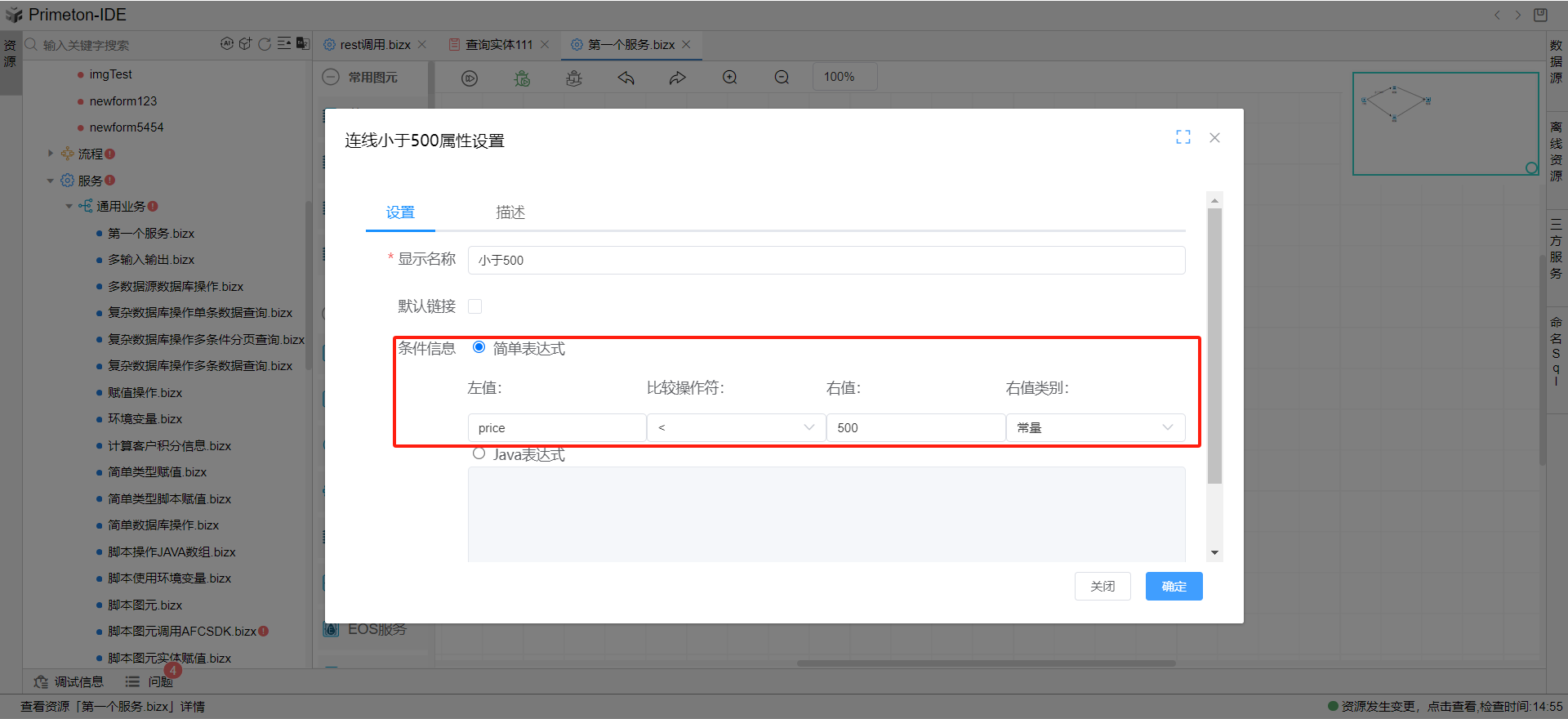
Task: Zoom out on the canvas
Action: 782,78
